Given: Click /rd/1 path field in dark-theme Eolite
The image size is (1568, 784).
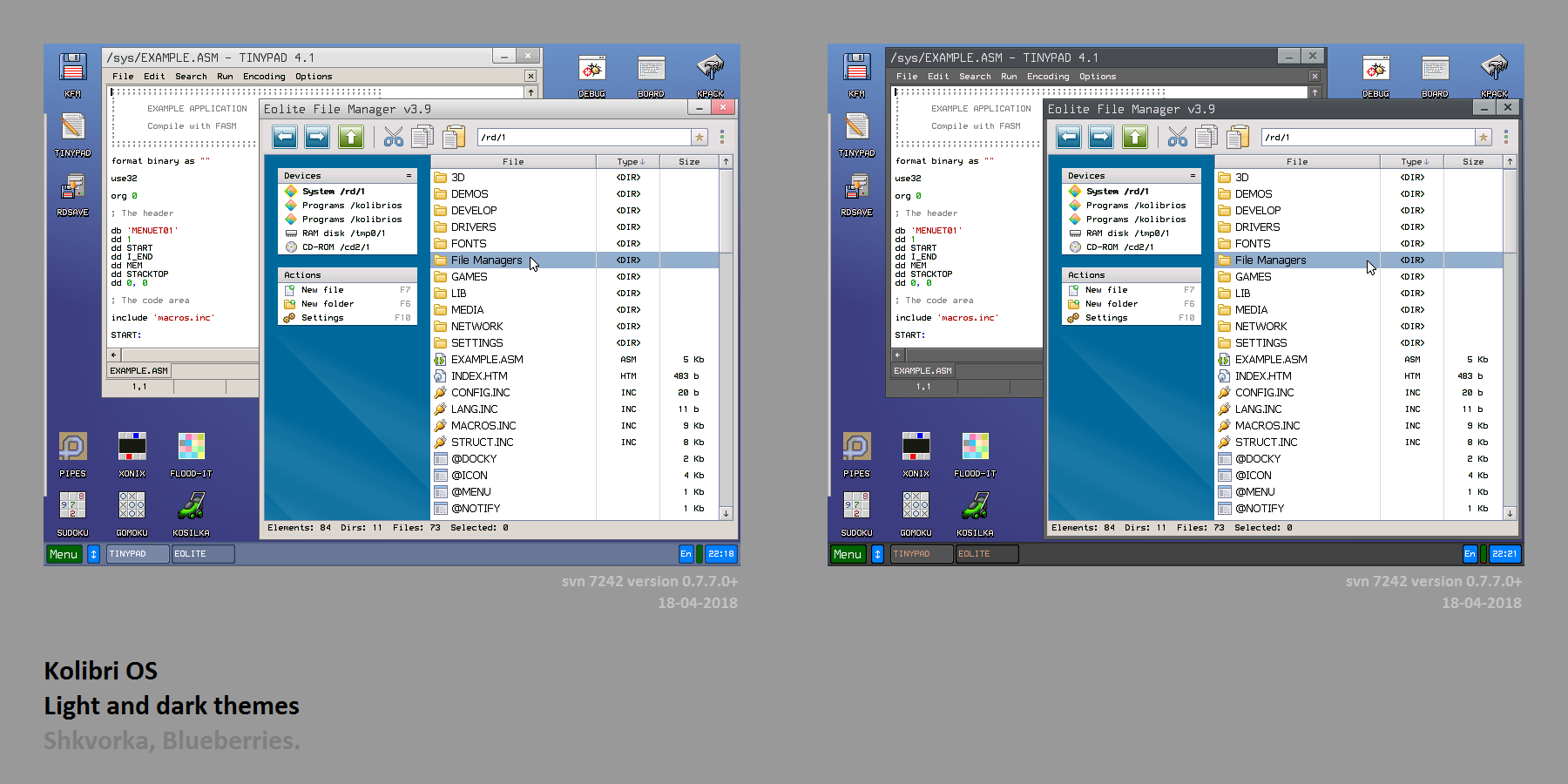Looking at the screenshot, I should click(1369, 138).
